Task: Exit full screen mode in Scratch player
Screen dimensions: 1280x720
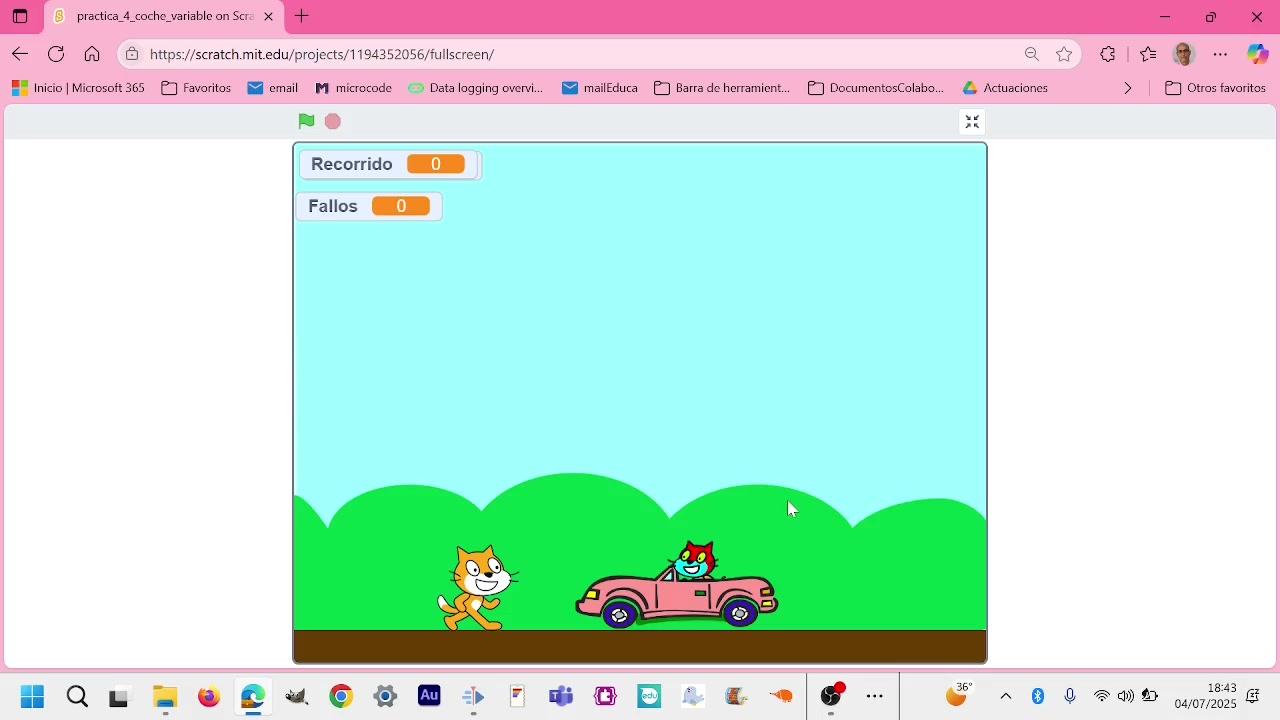Action: point(972,122)
